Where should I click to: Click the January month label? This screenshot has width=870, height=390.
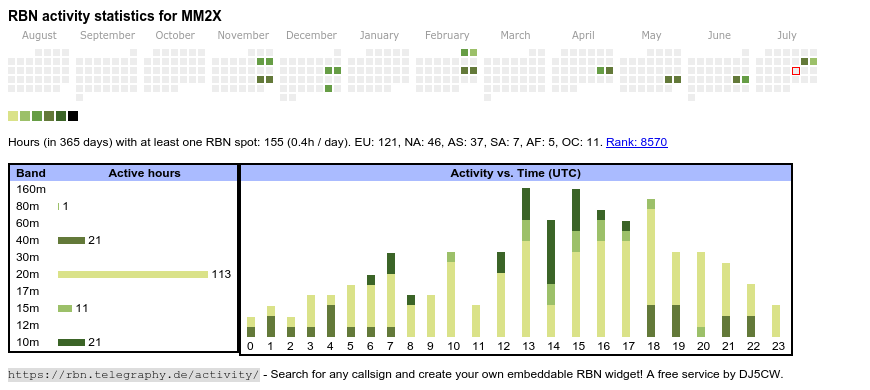tap(379, 36)
